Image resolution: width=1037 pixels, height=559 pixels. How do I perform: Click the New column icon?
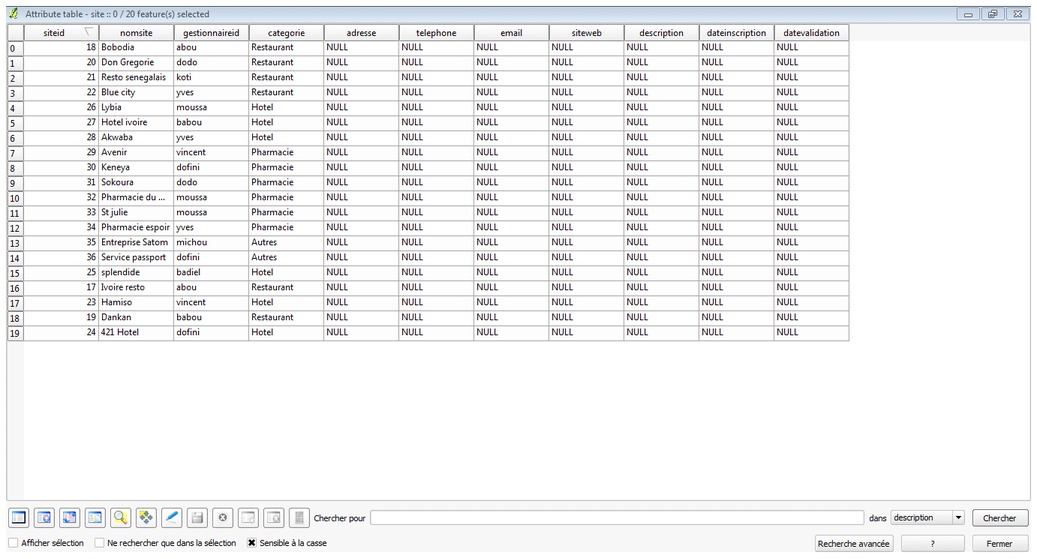(x=248, y=518)
